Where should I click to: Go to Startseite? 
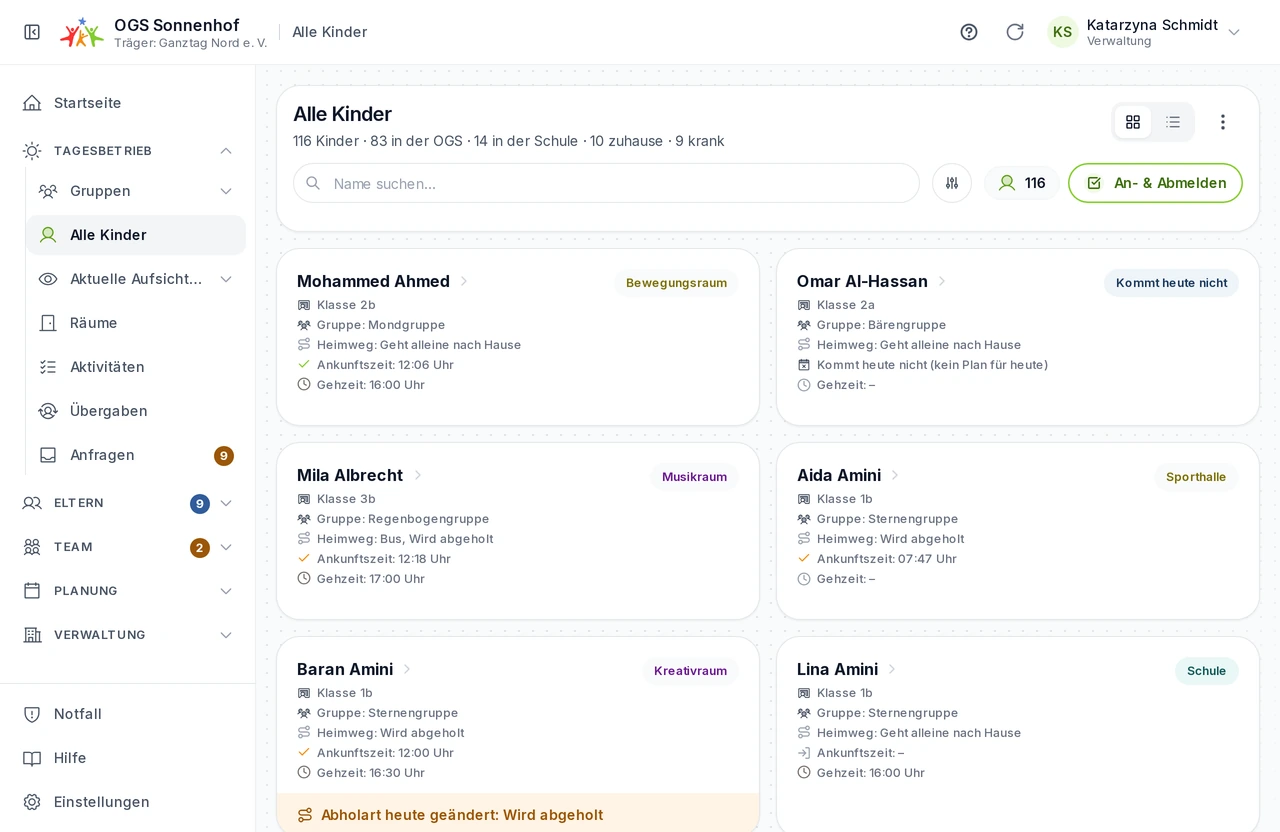coord(128,103)
